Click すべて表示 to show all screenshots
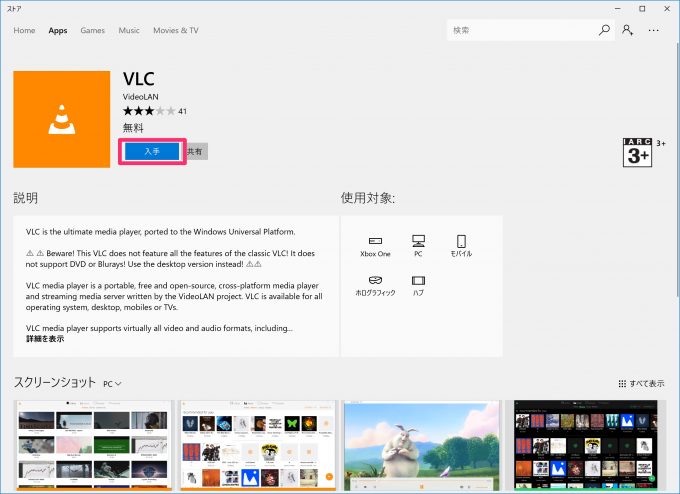Image resolution: width=680 pixels, height=494 pixels. coord(647,383)
